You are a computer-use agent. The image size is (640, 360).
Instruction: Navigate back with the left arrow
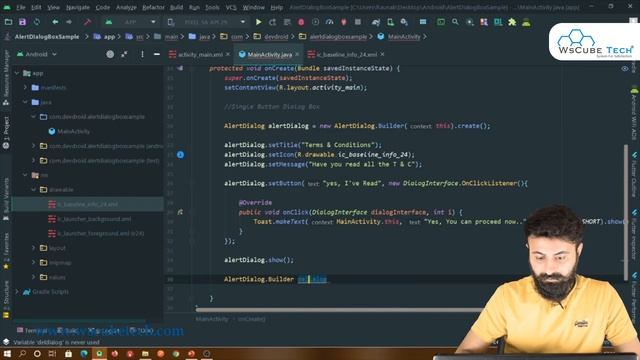(55, 22)
